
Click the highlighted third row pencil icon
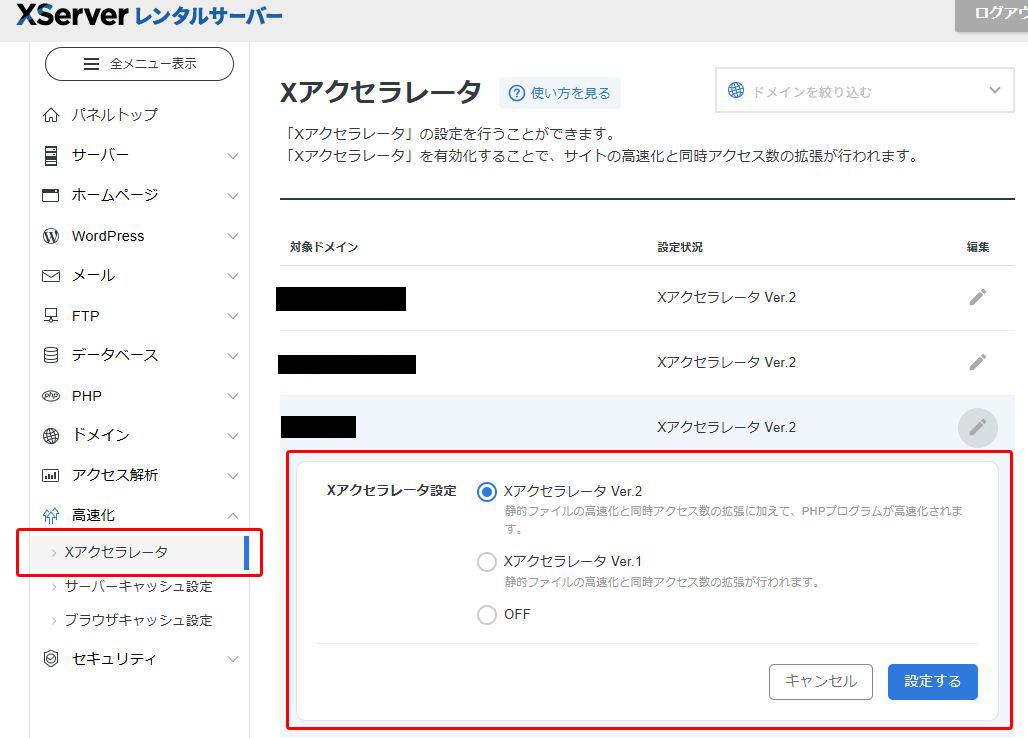(978, 427)
